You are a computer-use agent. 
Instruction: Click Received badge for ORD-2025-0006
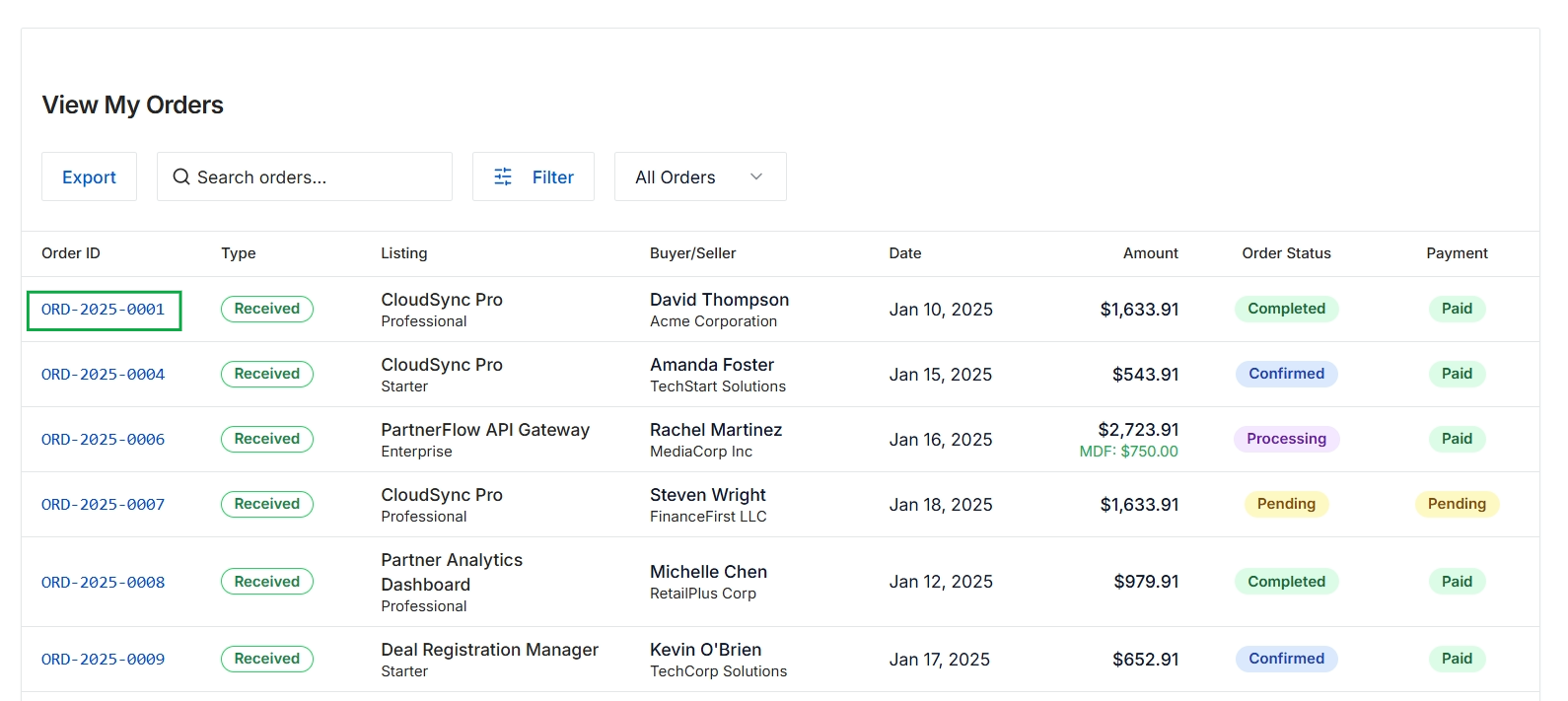pos(267,439)
